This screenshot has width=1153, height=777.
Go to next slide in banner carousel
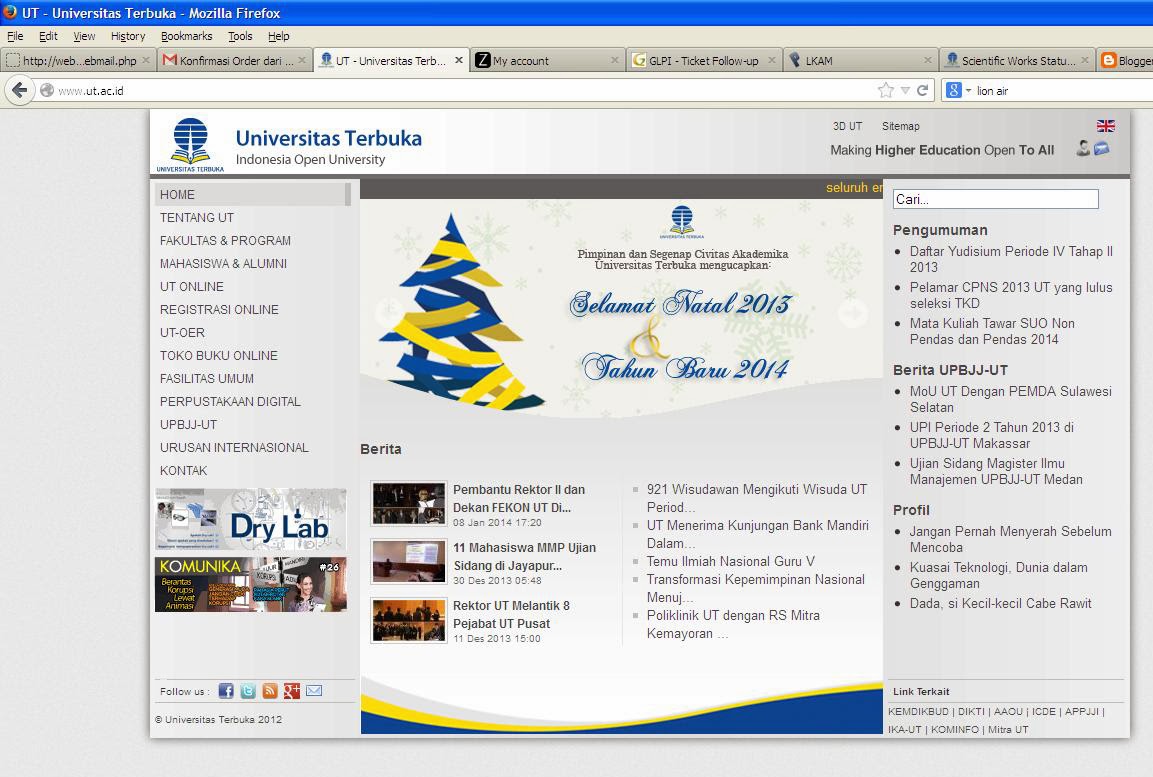(x=853, y=312)
